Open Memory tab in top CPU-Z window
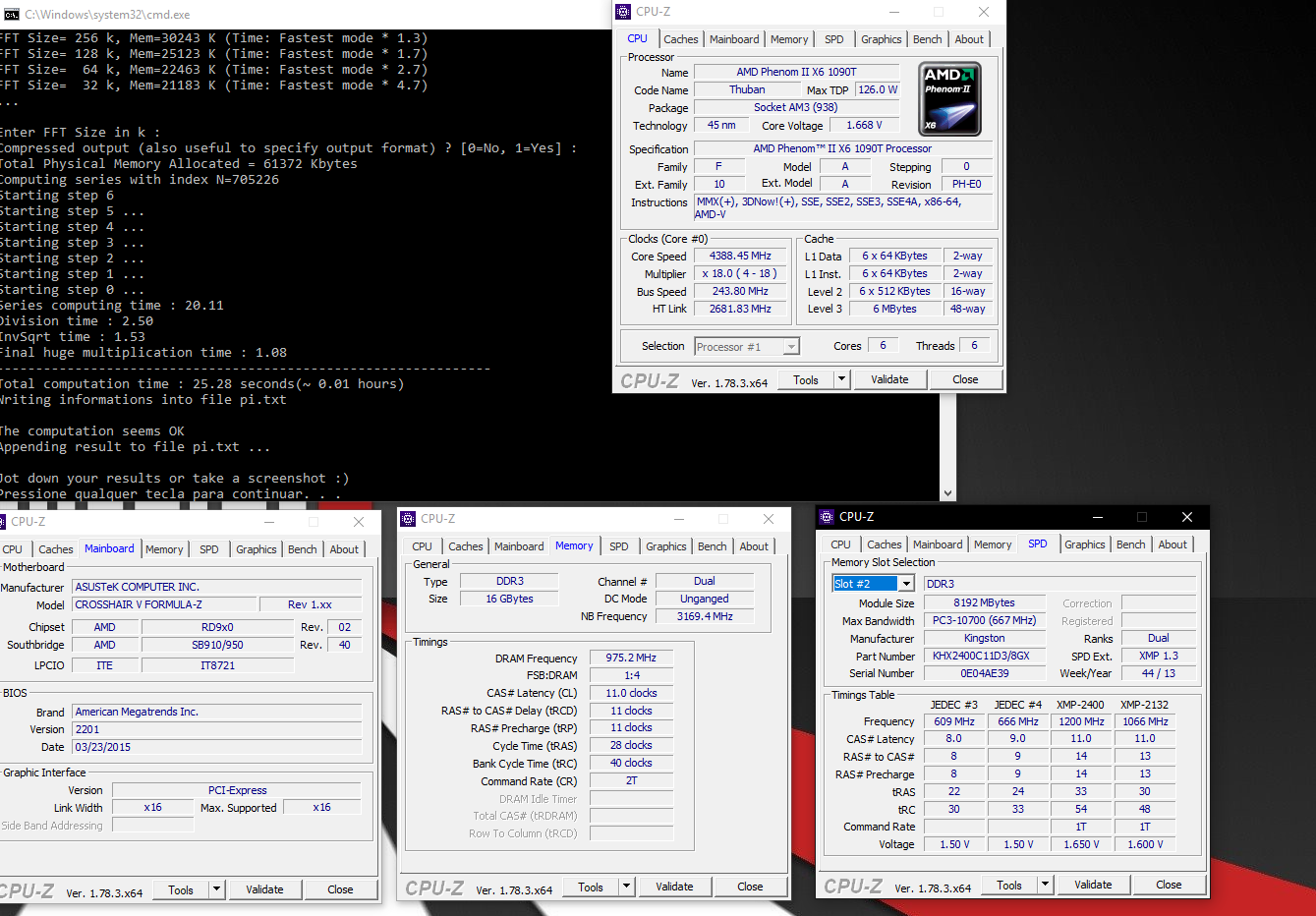This screenshot has height=916, width=1316. click(x=789, y=39)
